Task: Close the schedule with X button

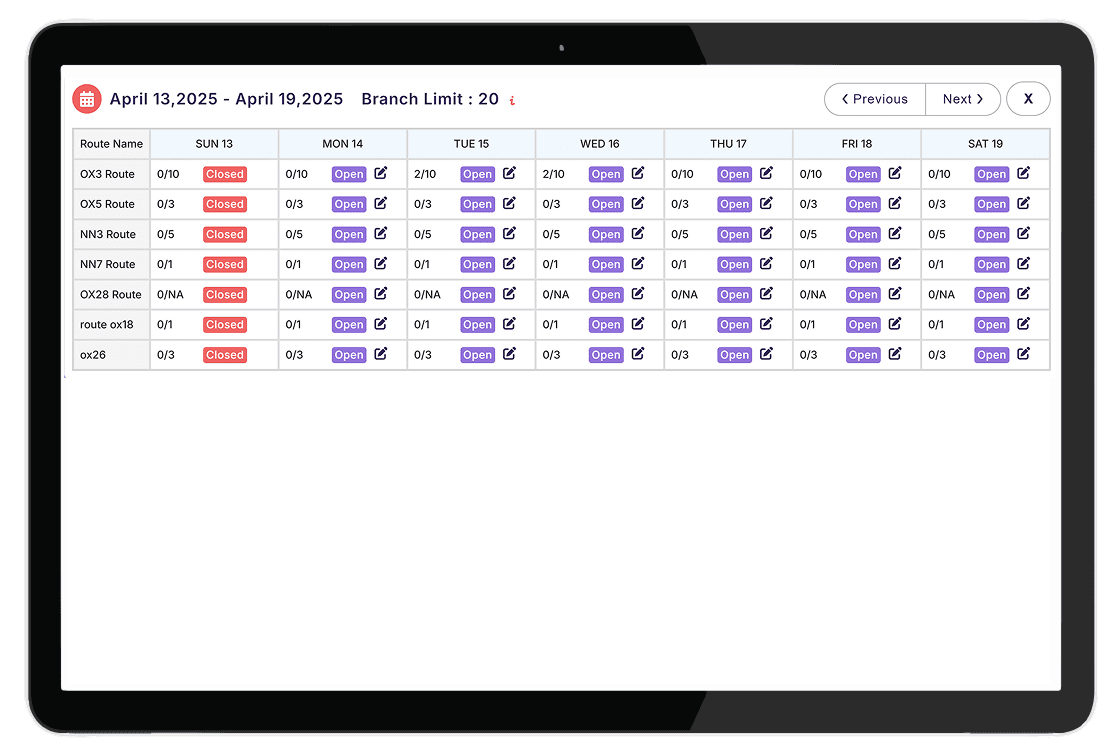Action: 1027,99
